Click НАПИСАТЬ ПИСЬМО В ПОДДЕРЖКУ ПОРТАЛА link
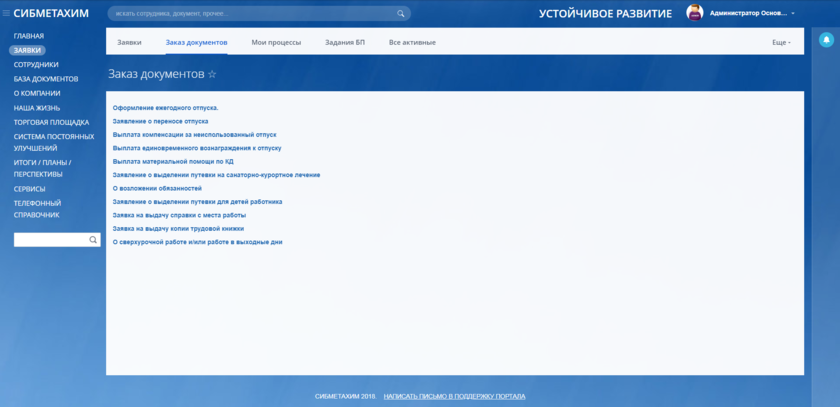This screenshot has height=407, width=840. coord(454,396)
